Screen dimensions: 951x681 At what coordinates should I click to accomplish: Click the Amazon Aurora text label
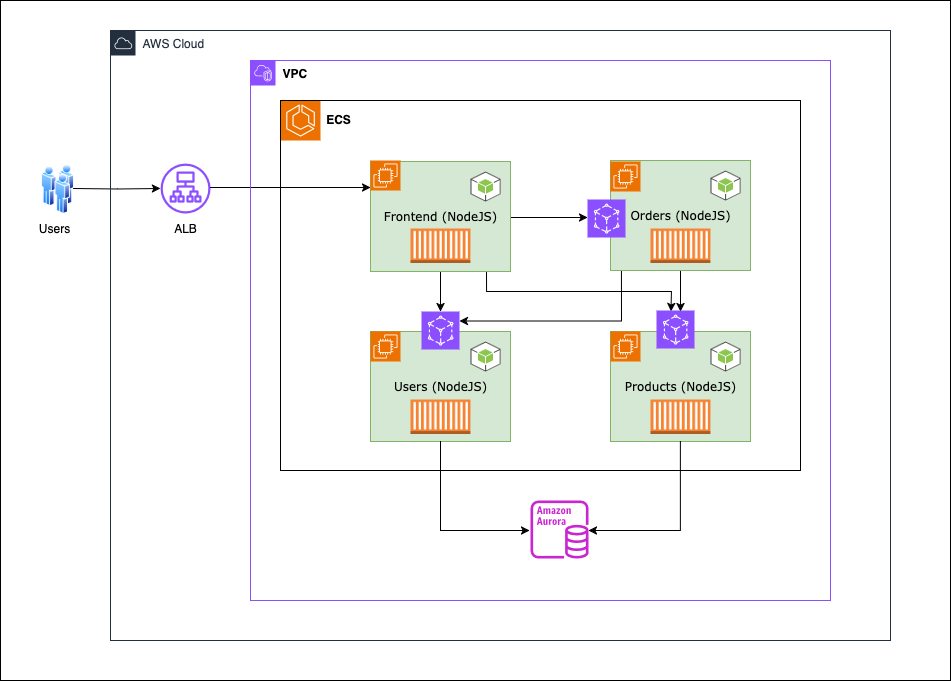(554, 516)
